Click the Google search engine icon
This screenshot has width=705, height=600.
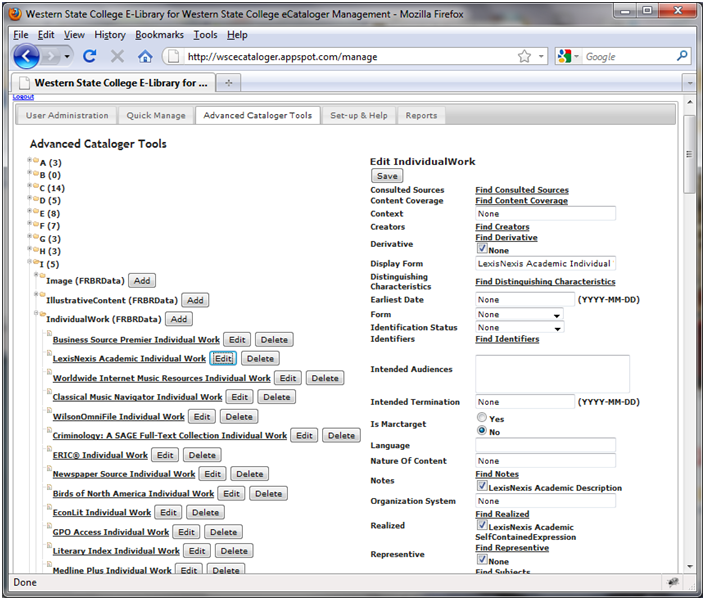(564, 56)
